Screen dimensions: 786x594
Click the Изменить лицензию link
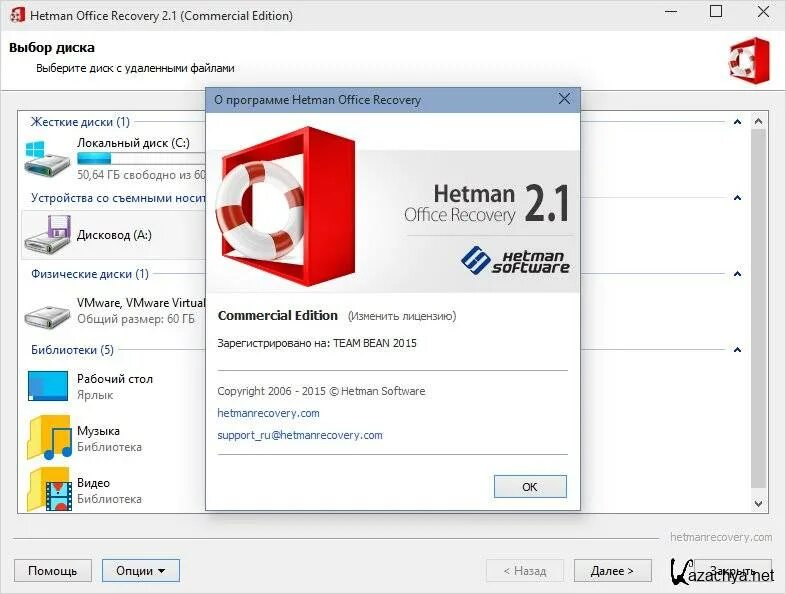(x=402, y=316)
